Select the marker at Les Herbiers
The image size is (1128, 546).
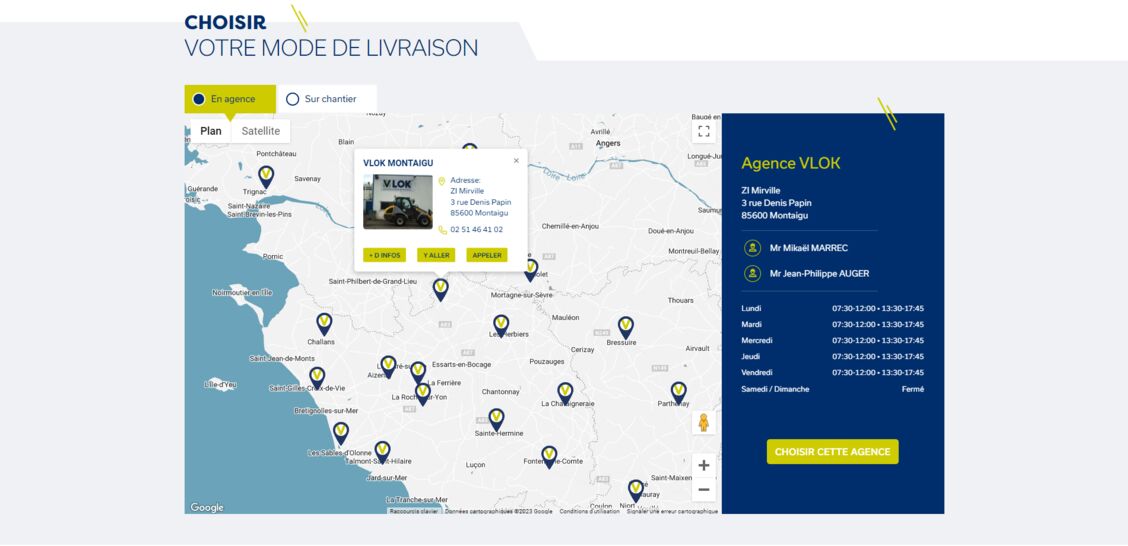click(501, 325)
